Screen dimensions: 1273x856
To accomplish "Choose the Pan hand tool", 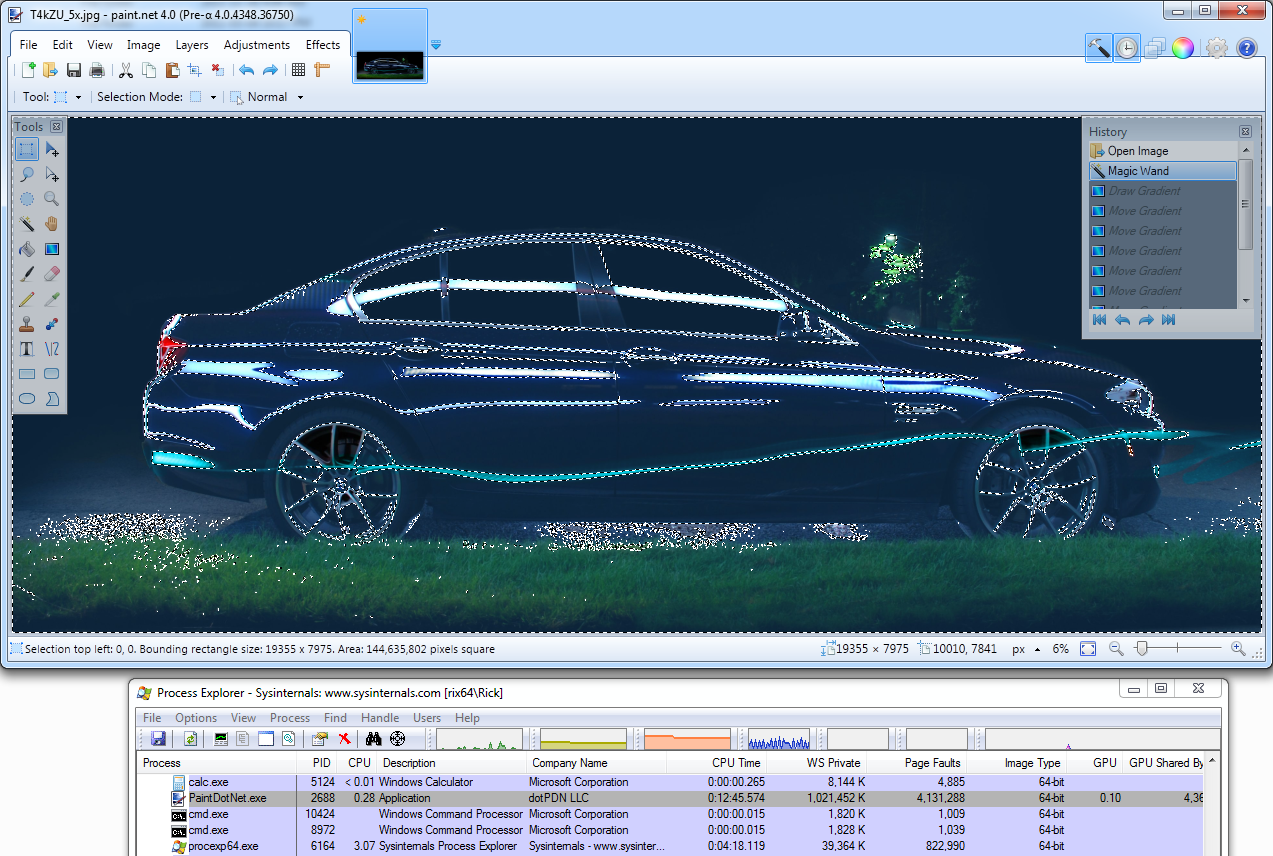I will (x=52, y=224).
